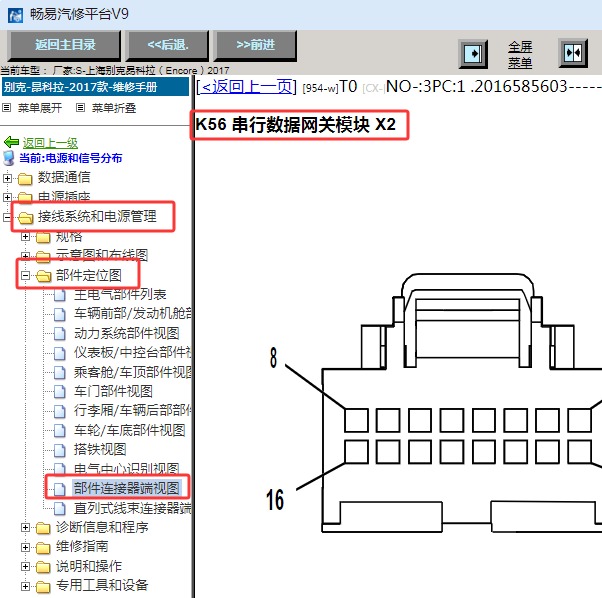Click the 维修指南 folder icon
The width and height of the screenshot is (602, 598).
(43, 548)
